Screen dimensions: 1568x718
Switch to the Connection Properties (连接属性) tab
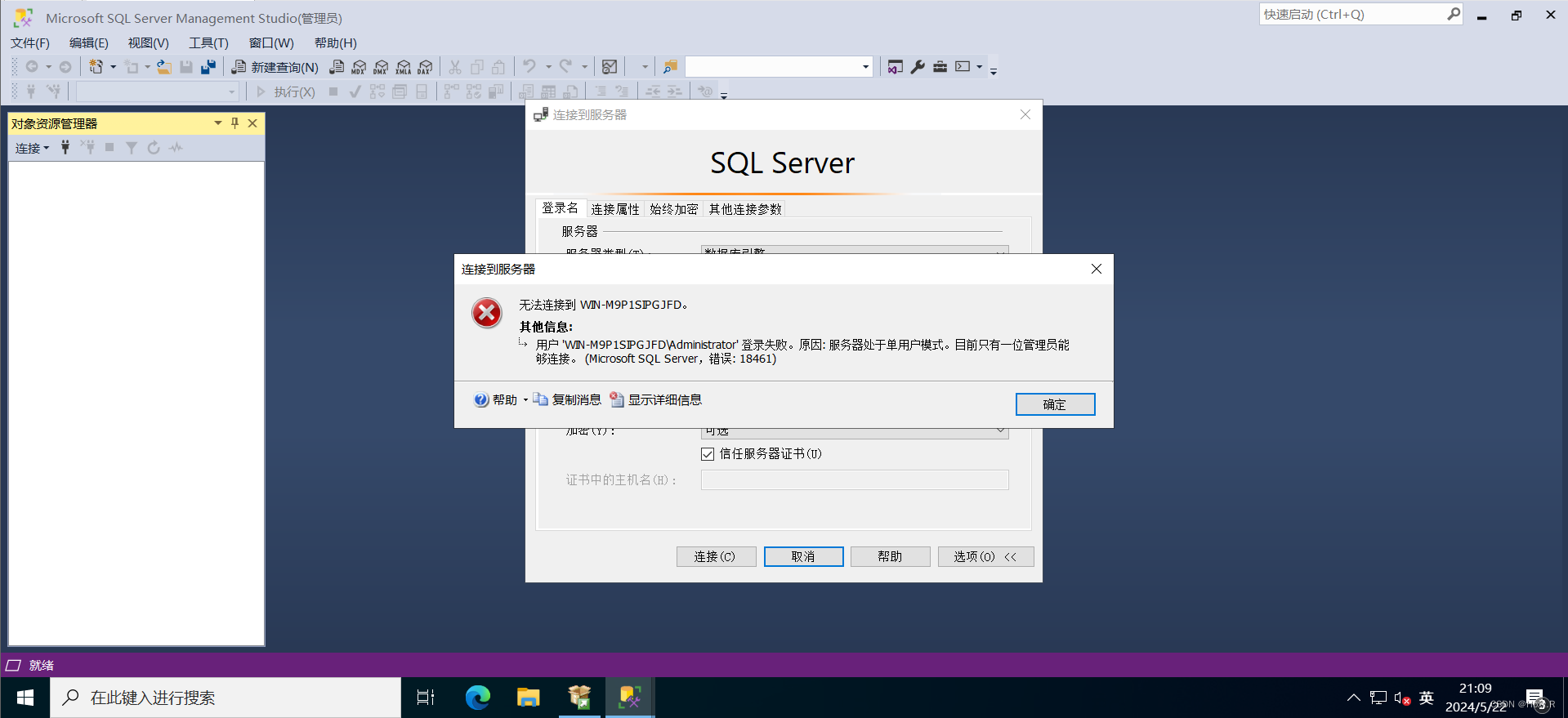(x=615, y=209)
